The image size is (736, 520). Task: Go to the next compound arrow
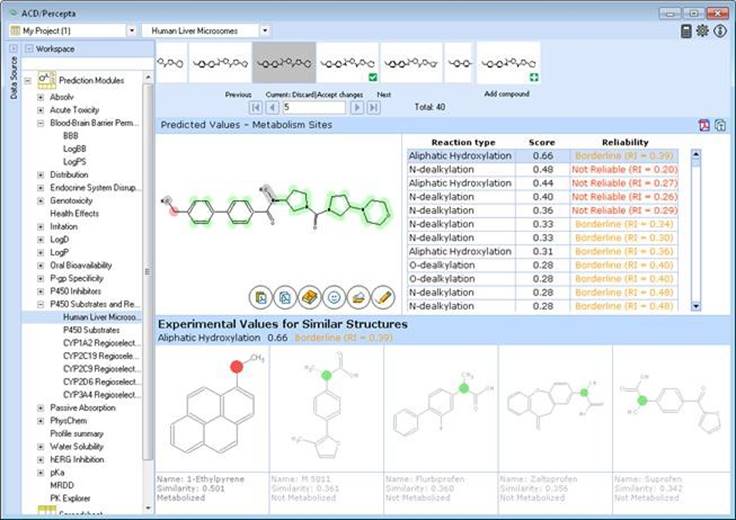(356, 107)
